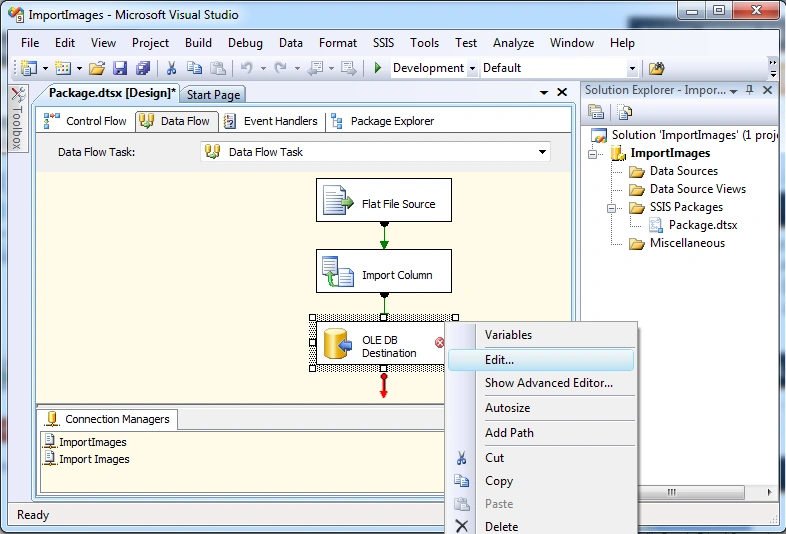Click the Undo arrow icon
The width and height of the screenshot is (786, 534).
(x=247, y=67)
